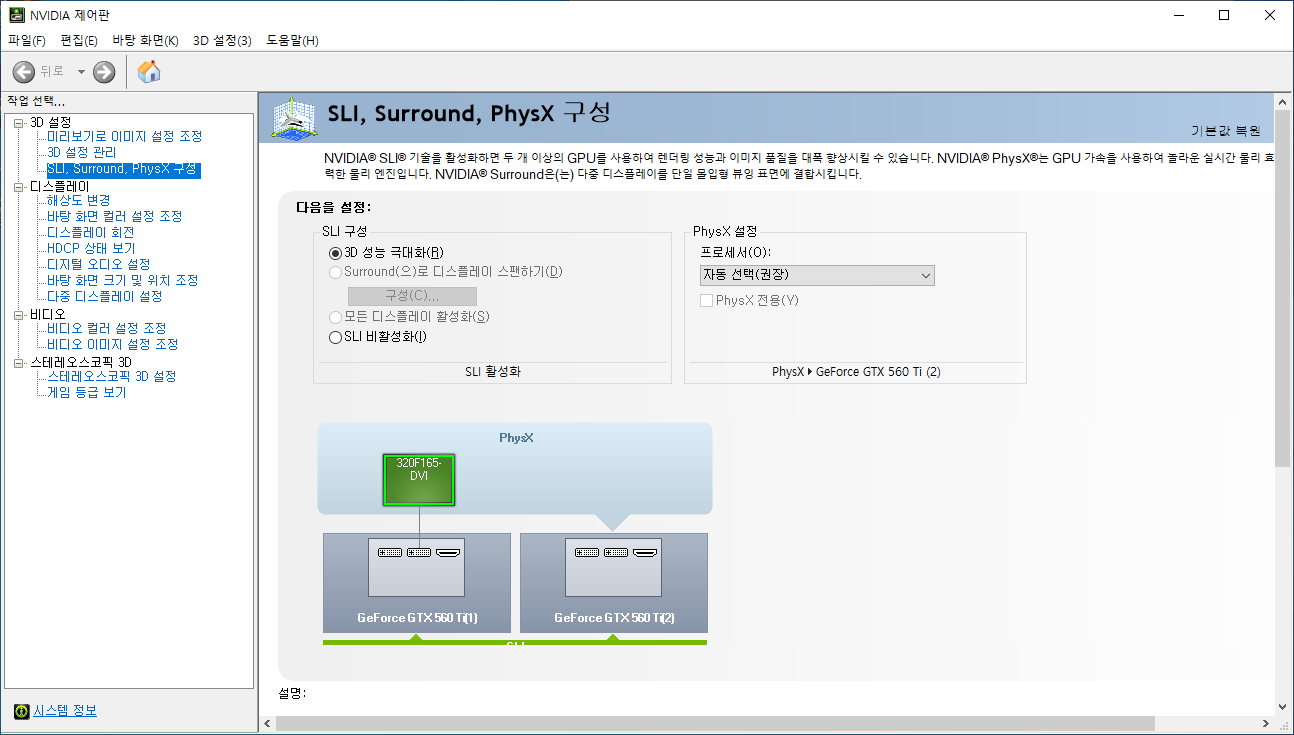Image resolution: width=1294 pixels, height=735 pixels.
Task: Click the green Back arrow icon
Action: [x=24, y=72]
